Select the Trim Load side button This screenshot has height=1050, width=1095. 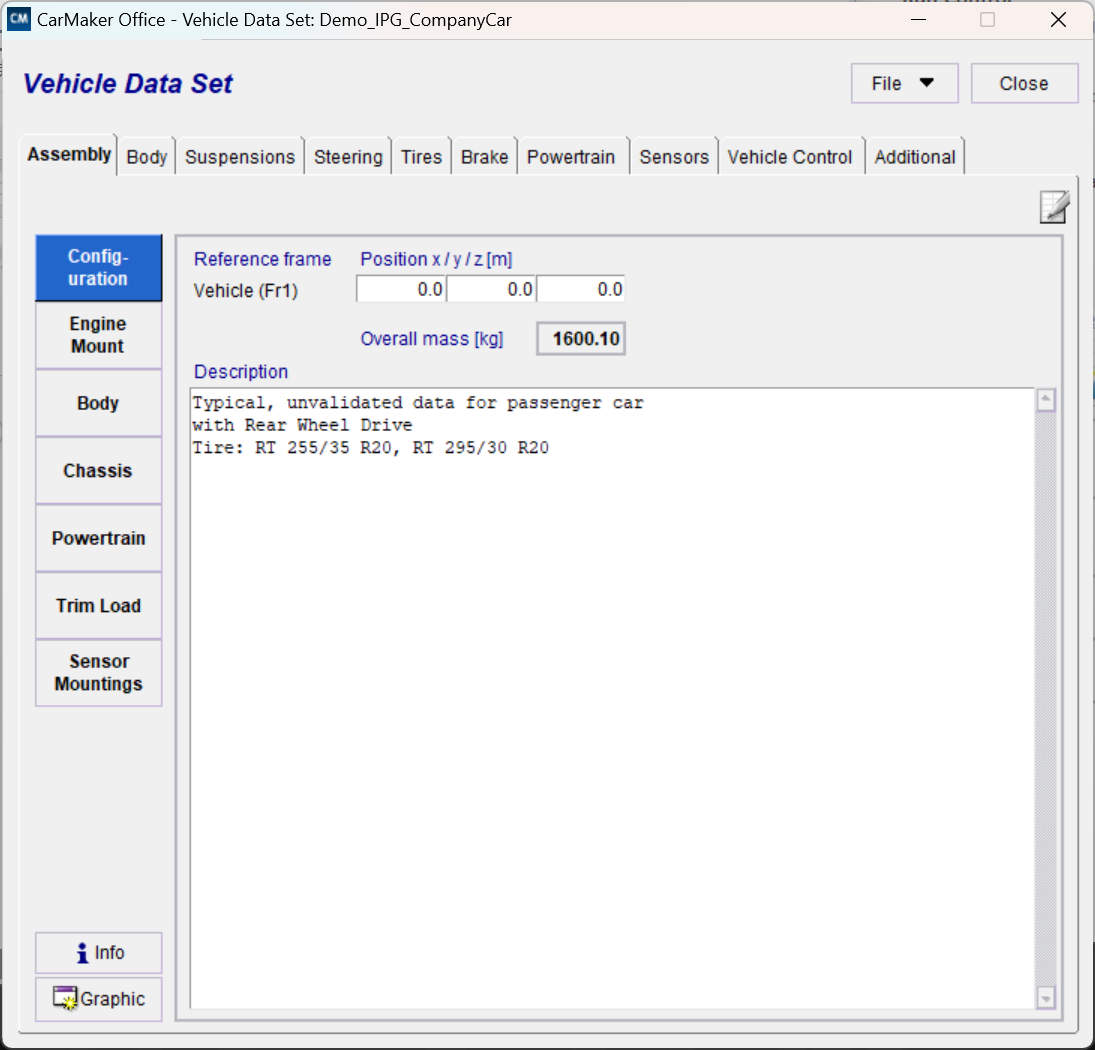coord(98,606)
